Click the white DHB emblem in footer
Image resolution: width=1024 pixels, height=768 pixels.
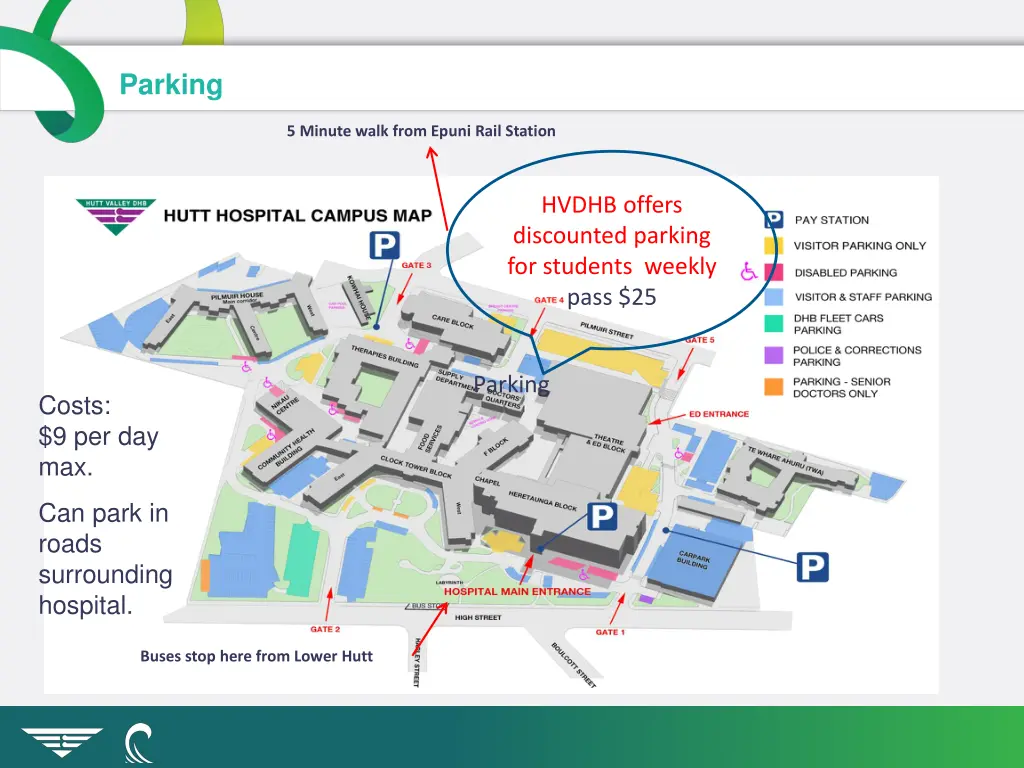(62, 743)
